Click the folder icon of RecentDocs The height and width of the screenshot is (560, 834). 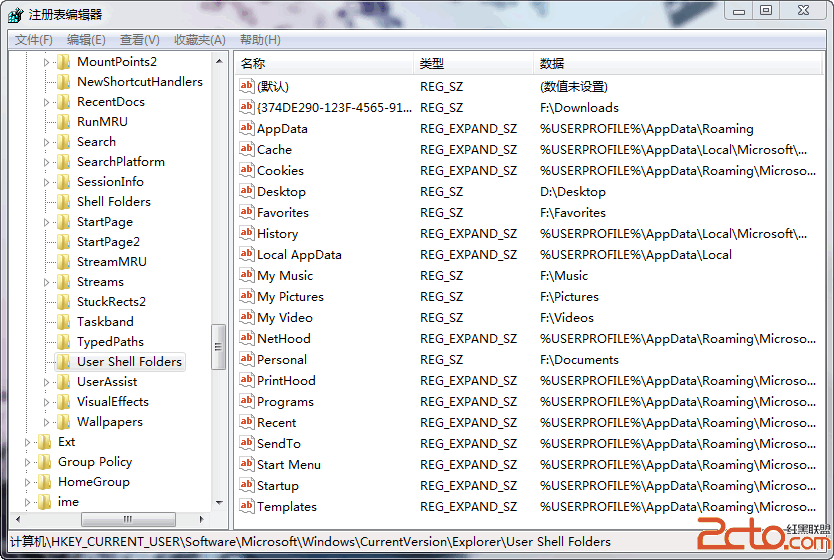click(x=64, y=102)
